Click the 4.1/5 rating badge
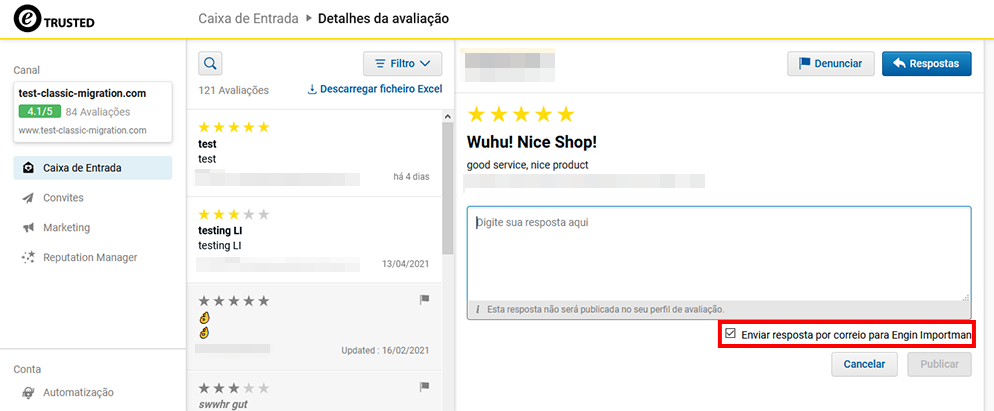This screenshot has width=994, height=411. [40, 112]
